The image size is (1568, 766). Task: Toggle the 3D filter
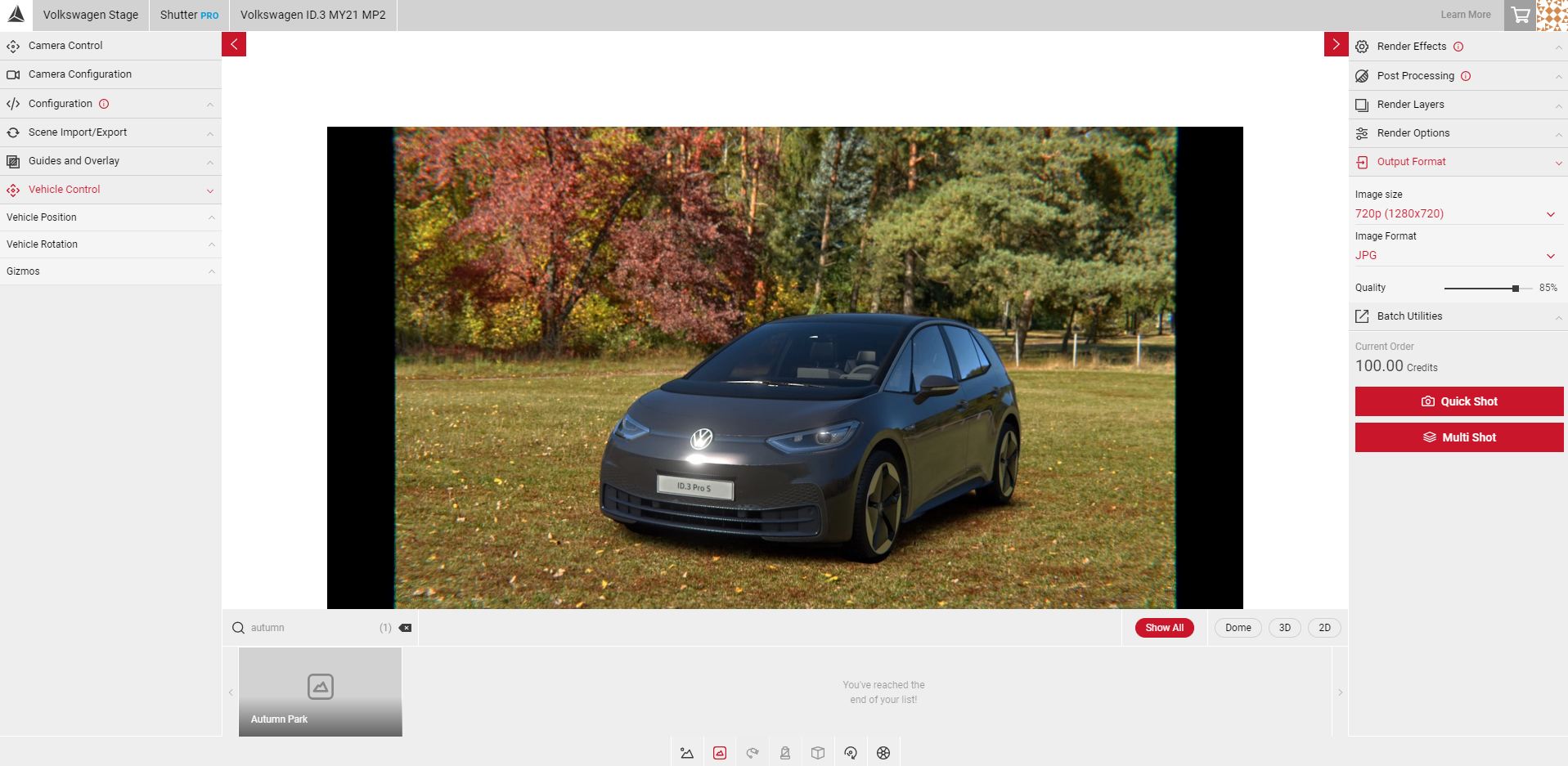point(1284,628)
